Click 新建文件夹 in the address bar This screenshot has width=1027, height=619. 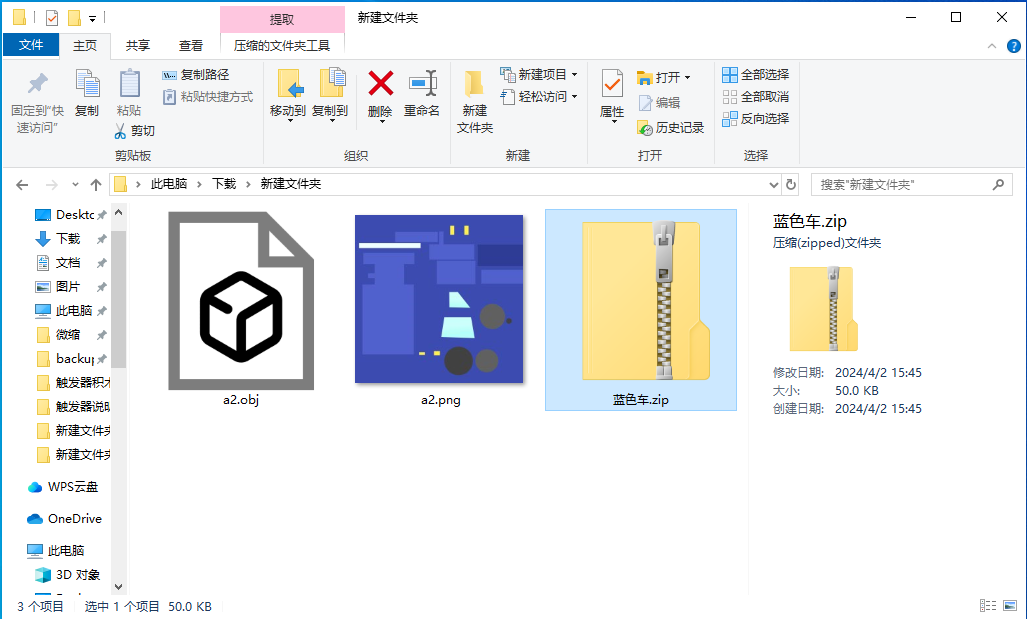tap(291, 184)
